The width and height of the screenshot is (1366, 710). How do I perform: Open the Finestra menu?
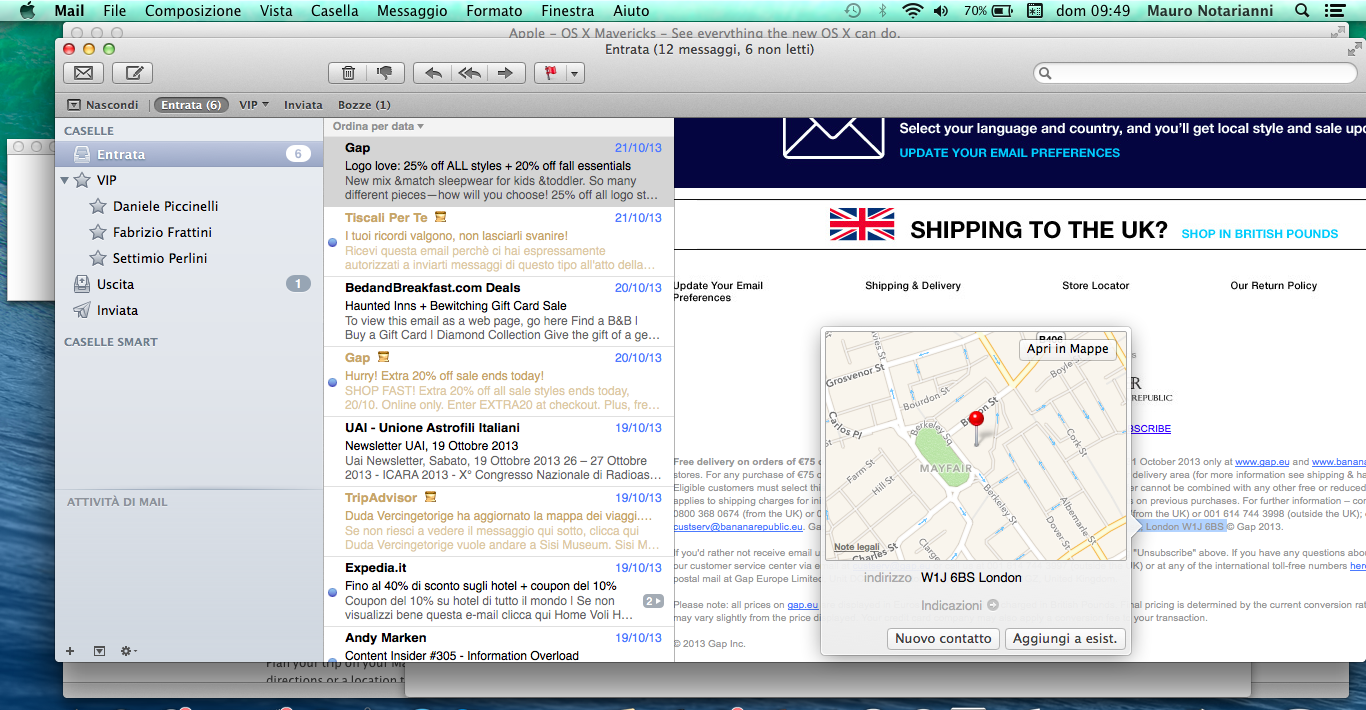click(567, 11)
